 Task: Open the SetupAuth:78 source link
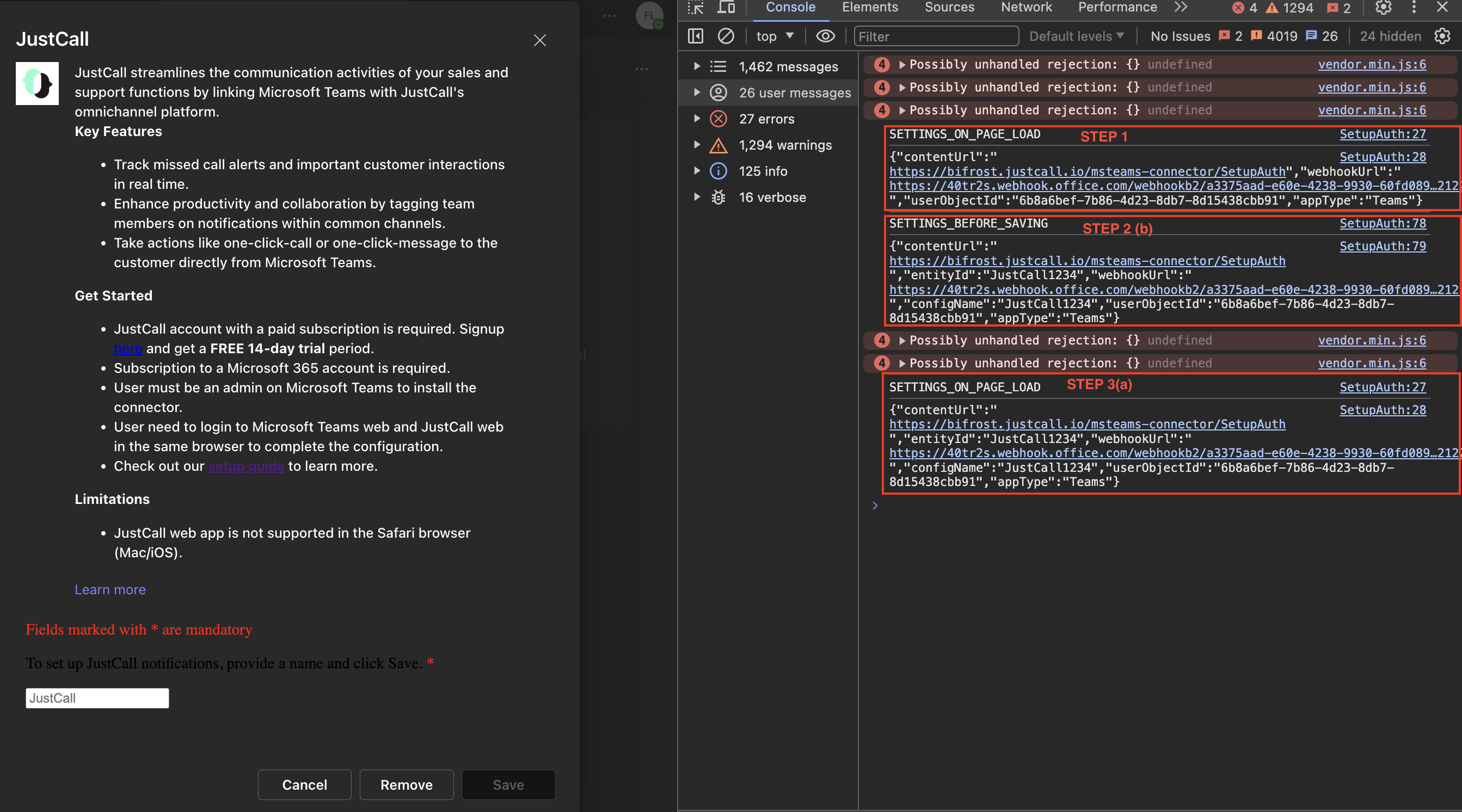pyautogui.click(x=1383, y=223)
